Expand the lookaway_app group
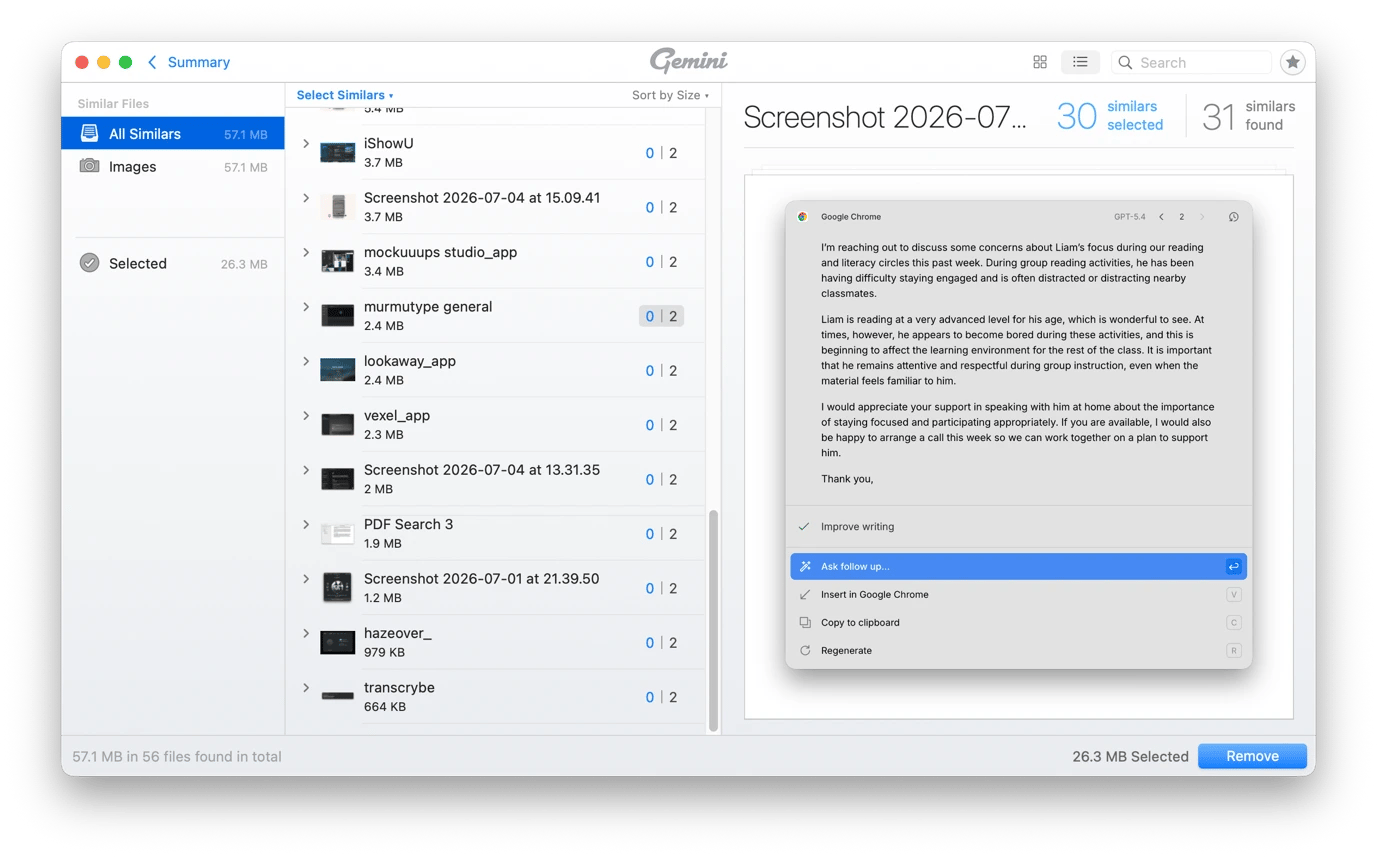 coord(306,361)
